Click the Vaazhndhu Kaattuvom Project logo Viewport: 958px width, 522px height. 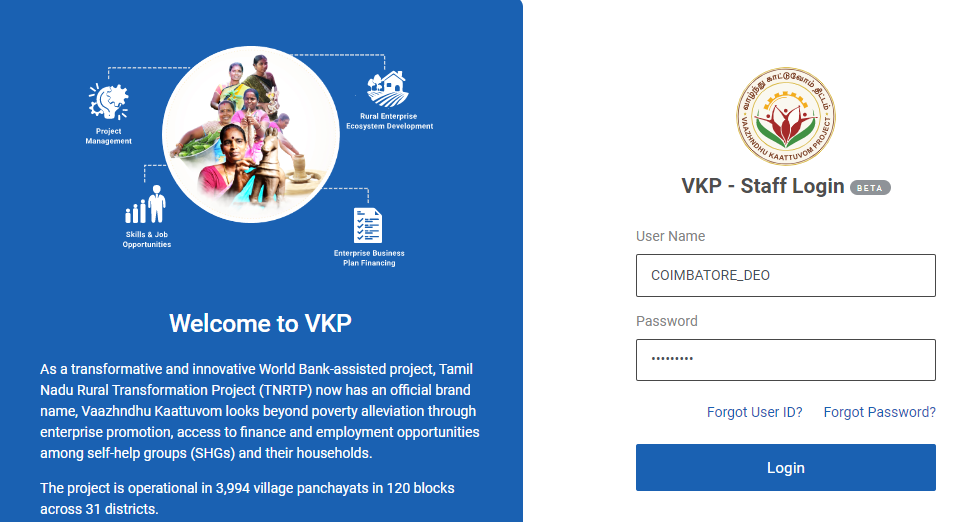(x=786, y=117)
